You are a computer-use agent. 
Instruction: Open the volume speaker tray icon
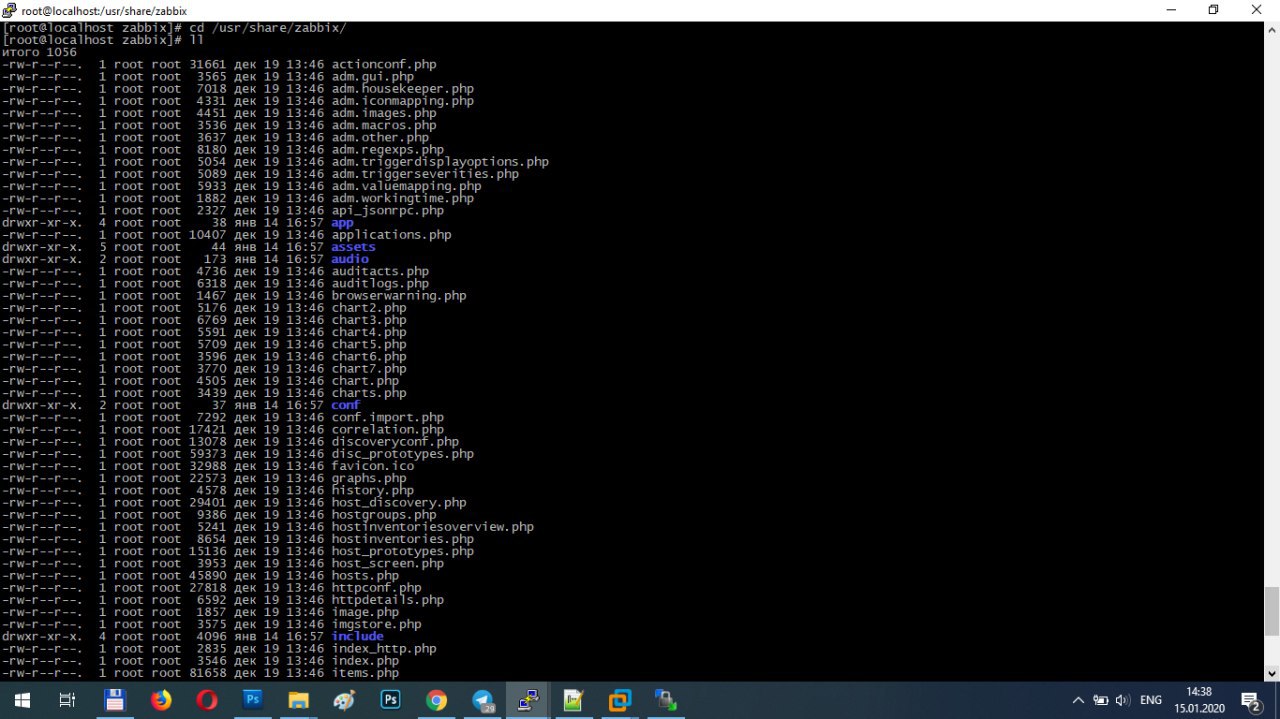pyautogui.click(x=1123, y=700)
